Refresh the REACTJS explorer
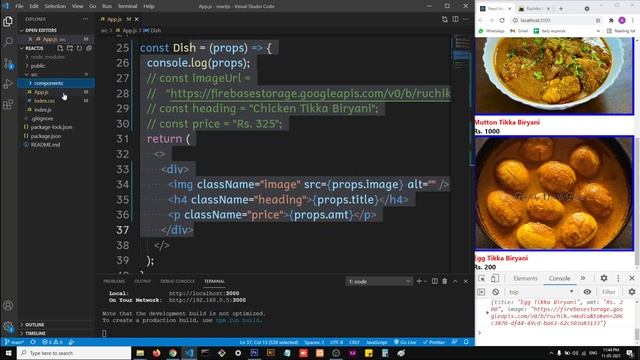Viewport: 640px width, 360px height. [x=79, y=48]
